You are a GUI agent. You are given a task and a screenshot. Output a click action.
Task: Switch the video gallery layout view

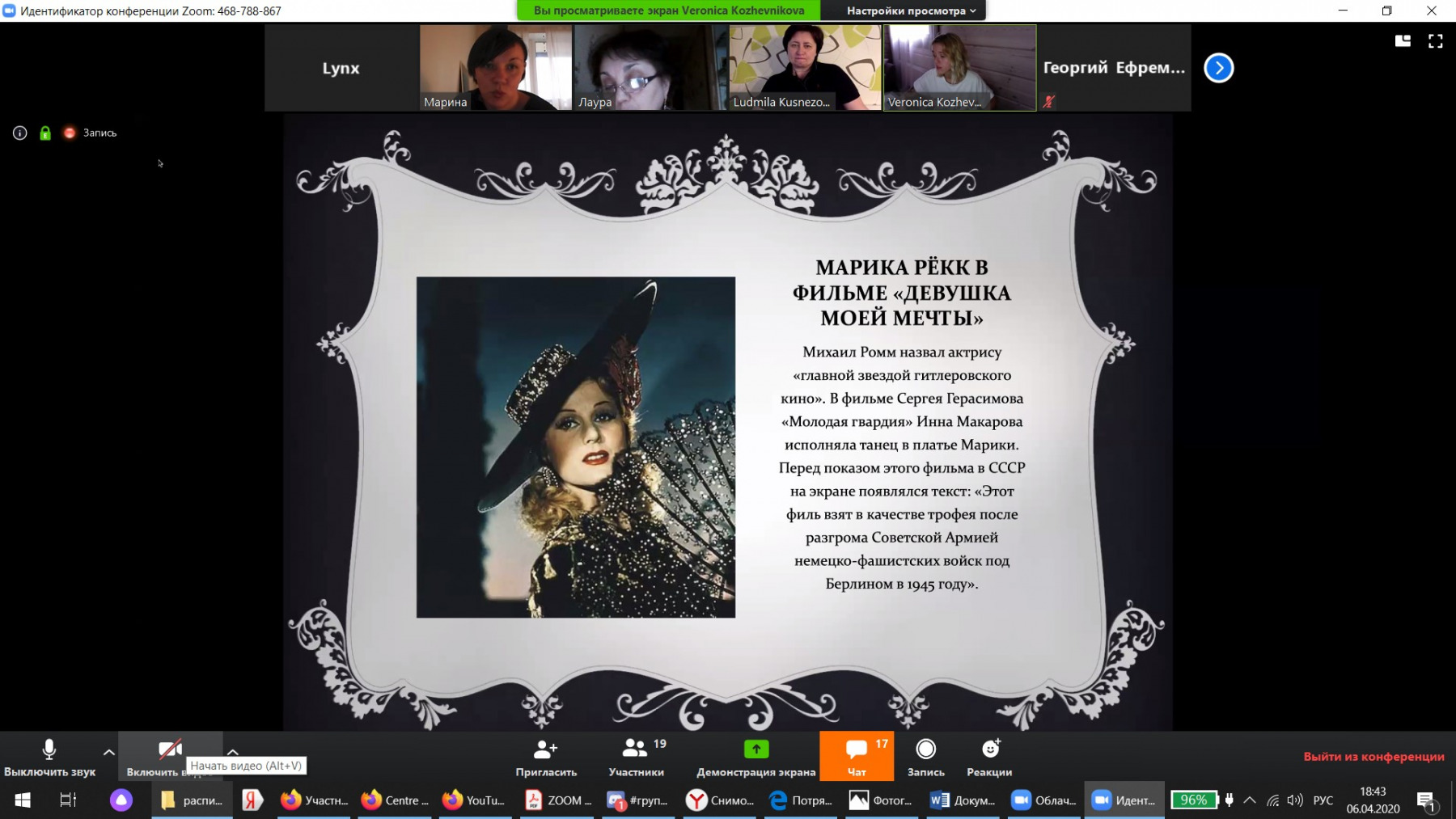[1403, 41]
